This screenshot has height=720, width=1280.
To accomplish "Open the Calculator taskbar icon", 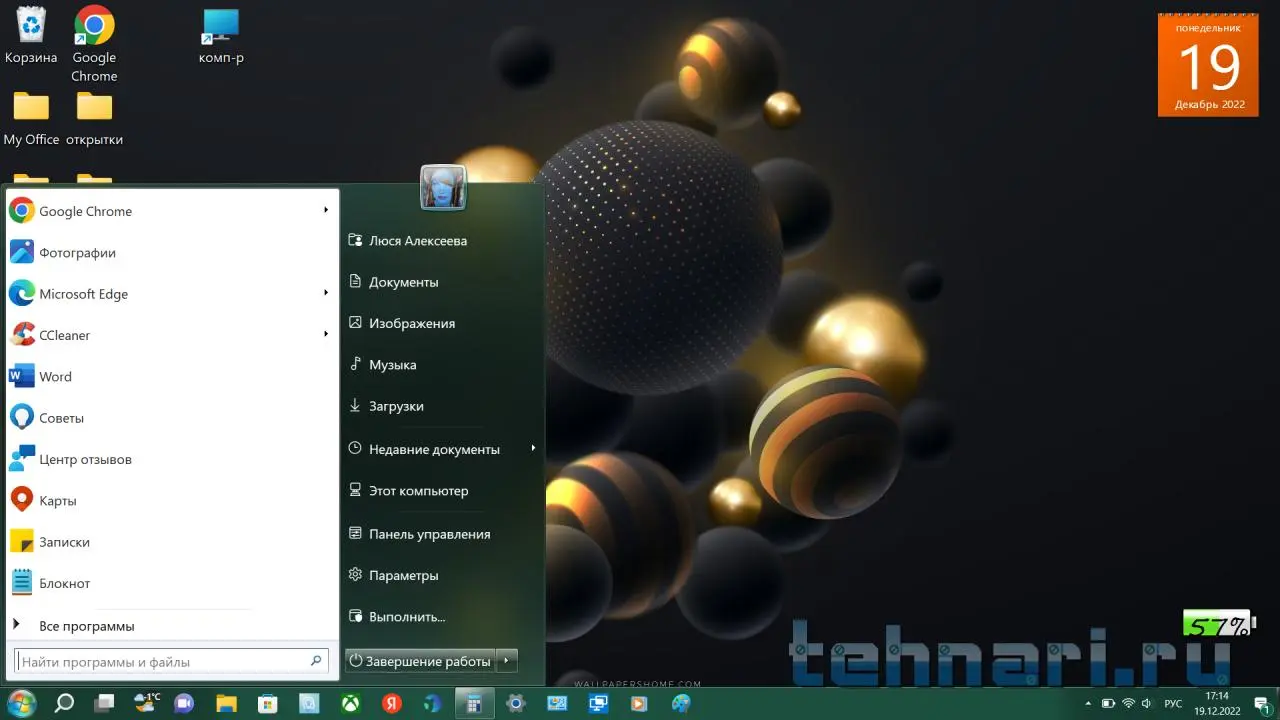I will 474,703.
